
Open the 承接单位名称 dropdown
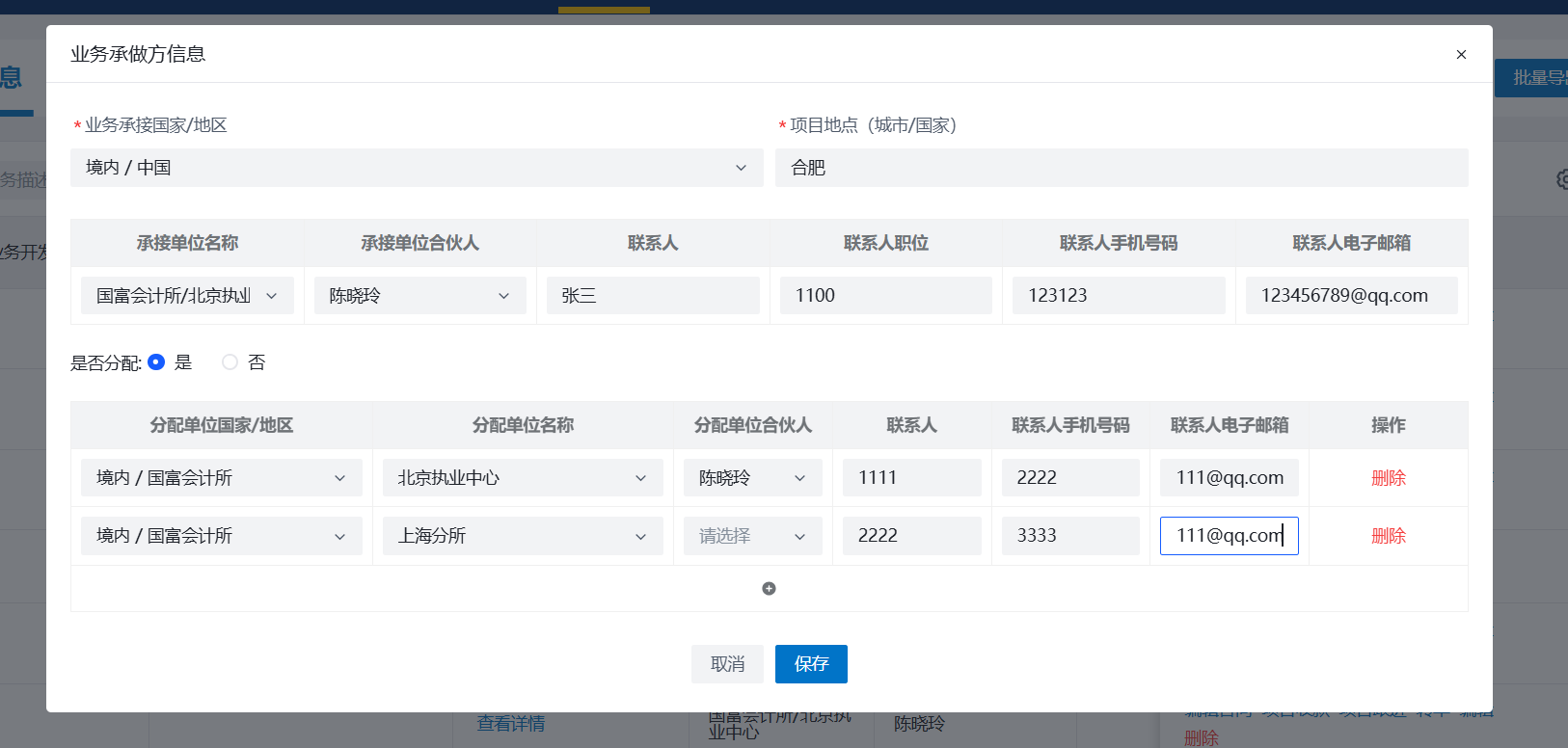click(187, 296)
